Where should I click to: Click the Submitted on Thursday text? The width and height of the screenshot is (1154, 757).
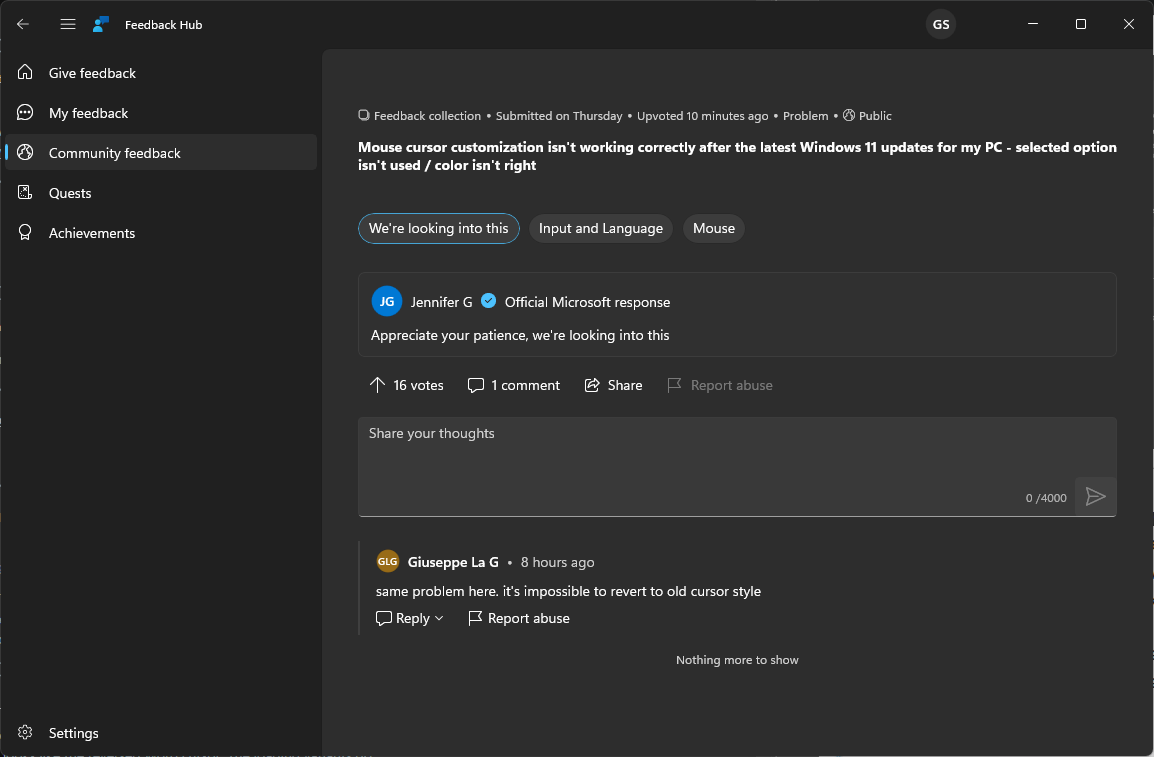pos(559,116)
